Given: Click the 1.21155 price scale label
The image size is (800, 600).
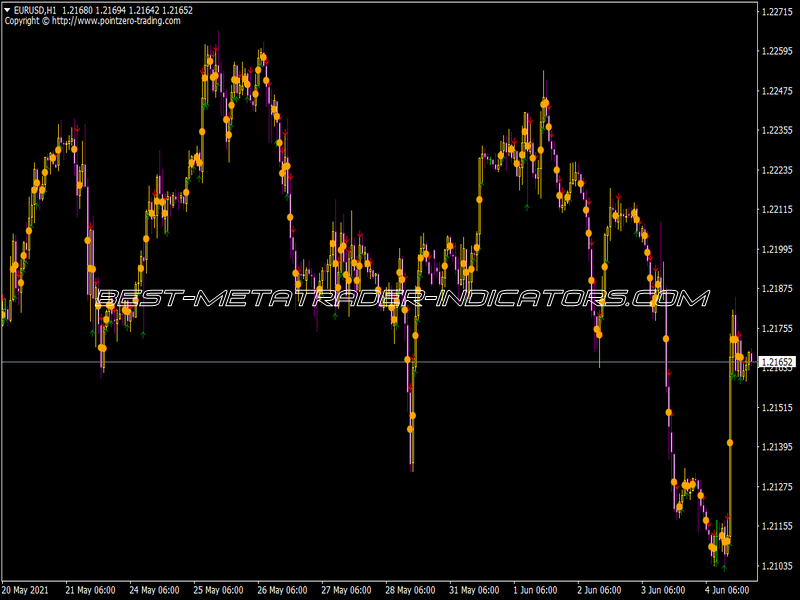Looking at the screenshot, I should pyautogui.click(x=777, y=526).
